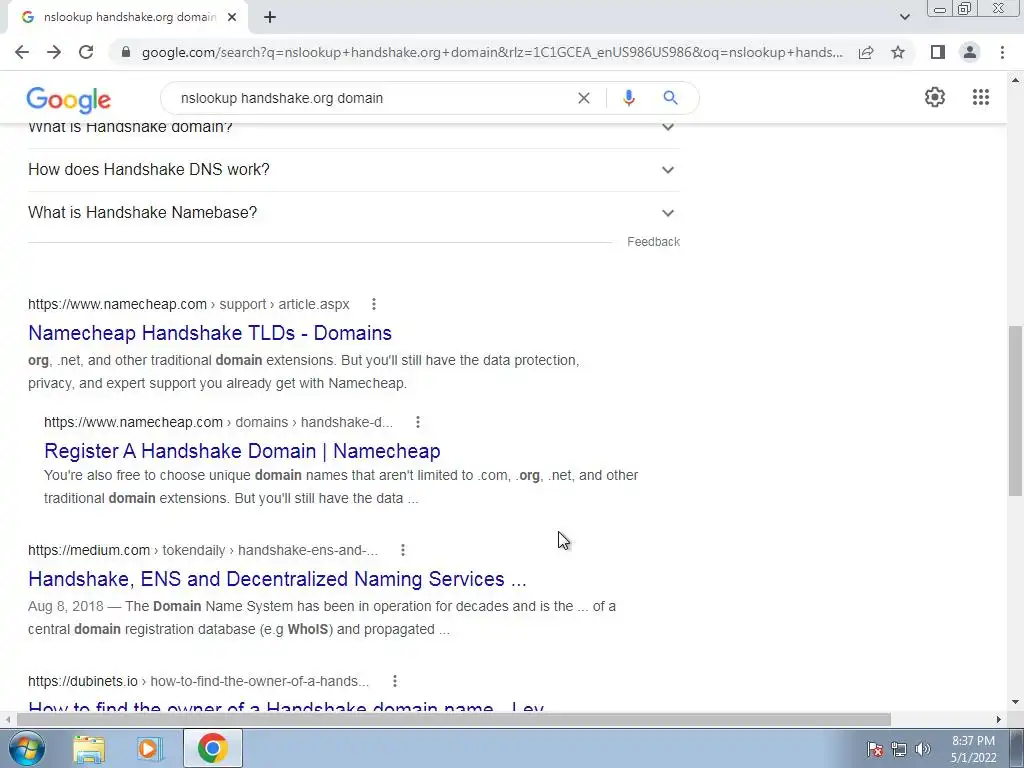
Task: Open the tab search dropdown arrow
Action: pyautogui.click(x=904, y=17)
